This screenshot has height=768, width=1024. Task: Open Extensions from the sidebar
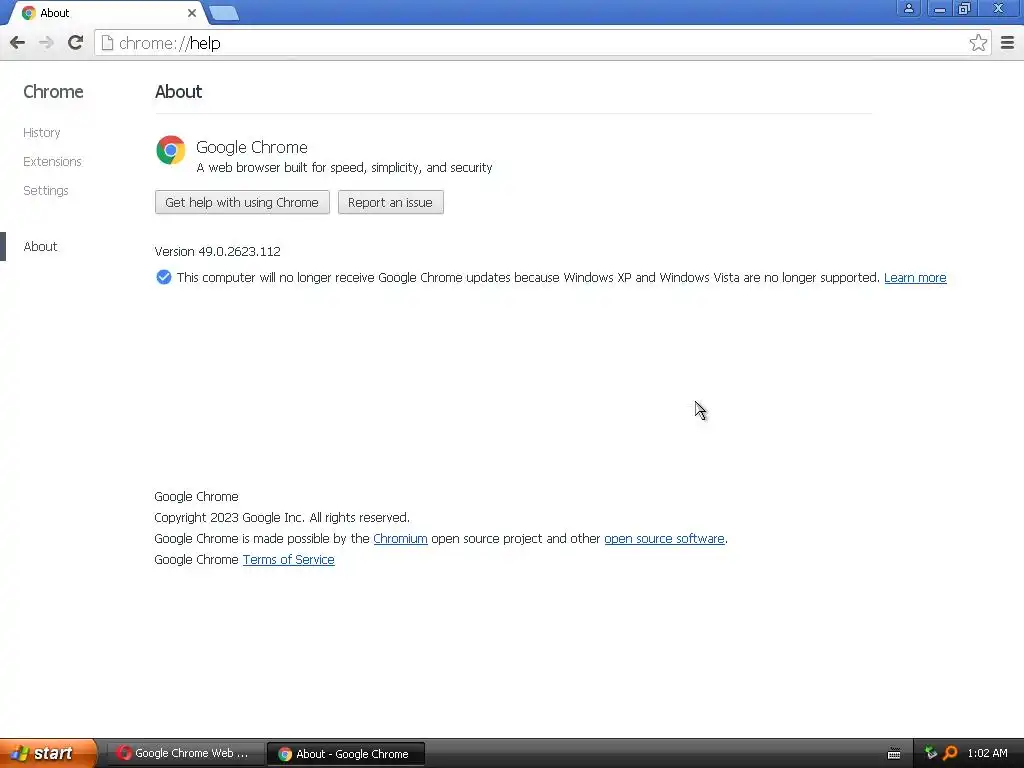52,161
